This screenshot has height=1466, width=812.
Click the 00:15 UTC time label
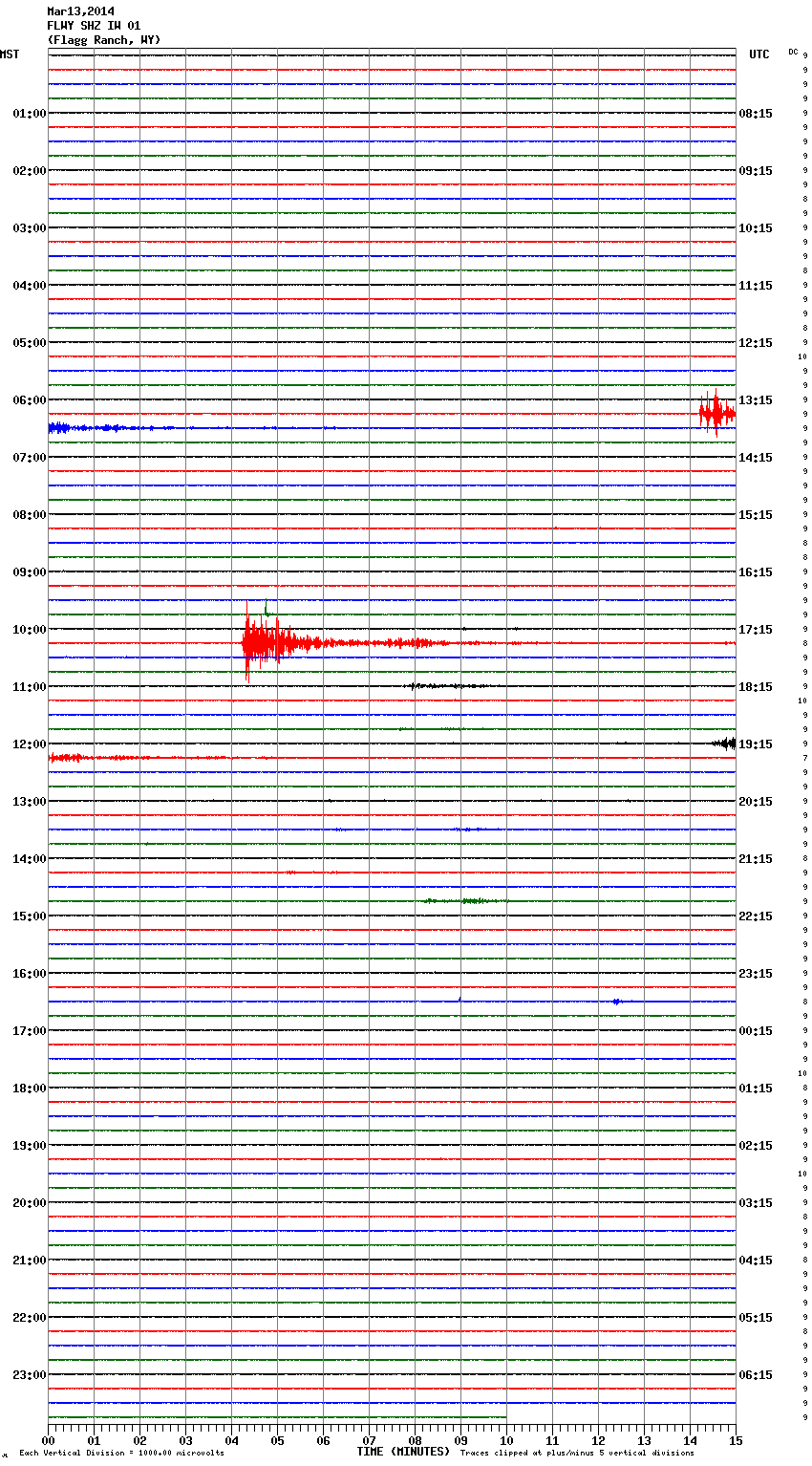[756, 1031]
